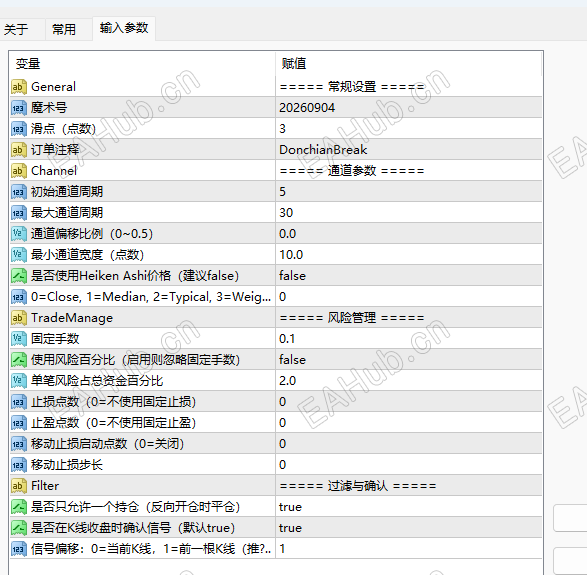
Task: Click the string icon beside Filter
Action: click(x=19, y=486)
